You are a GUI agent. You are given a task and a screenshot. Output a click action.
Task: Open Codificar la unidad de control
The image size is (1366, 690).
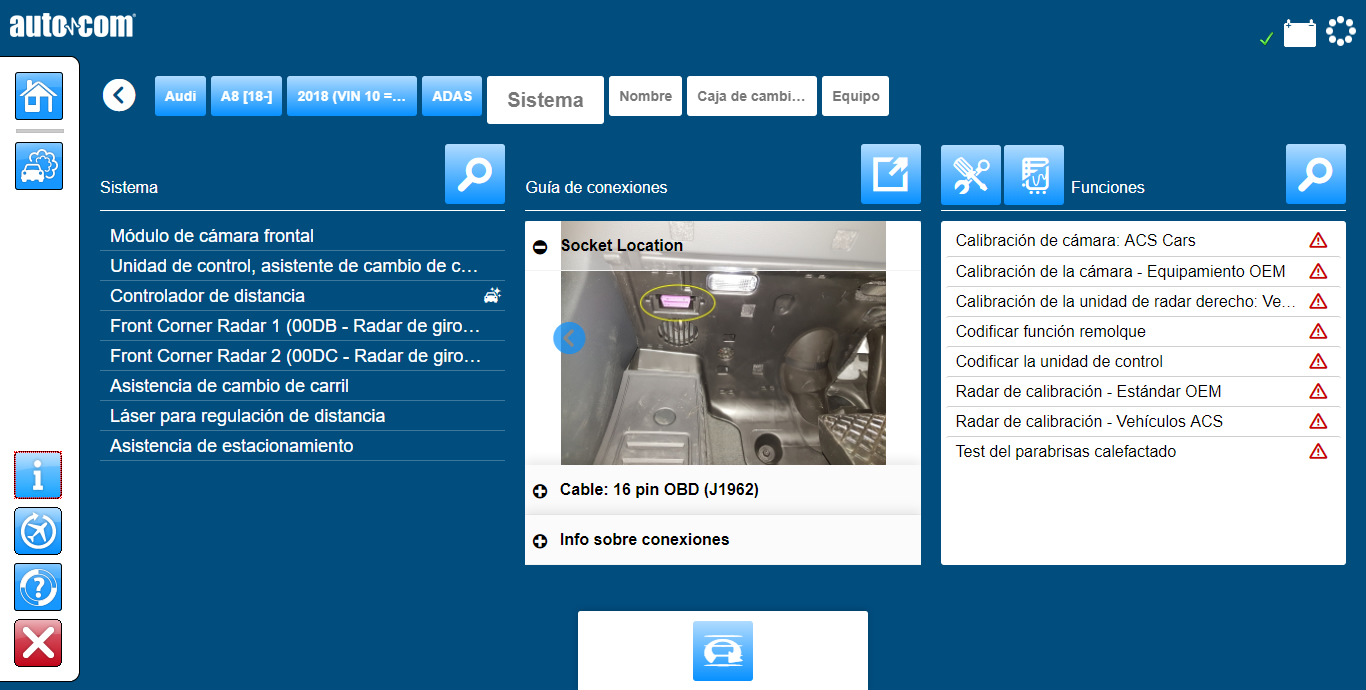tap(1143, 361)
